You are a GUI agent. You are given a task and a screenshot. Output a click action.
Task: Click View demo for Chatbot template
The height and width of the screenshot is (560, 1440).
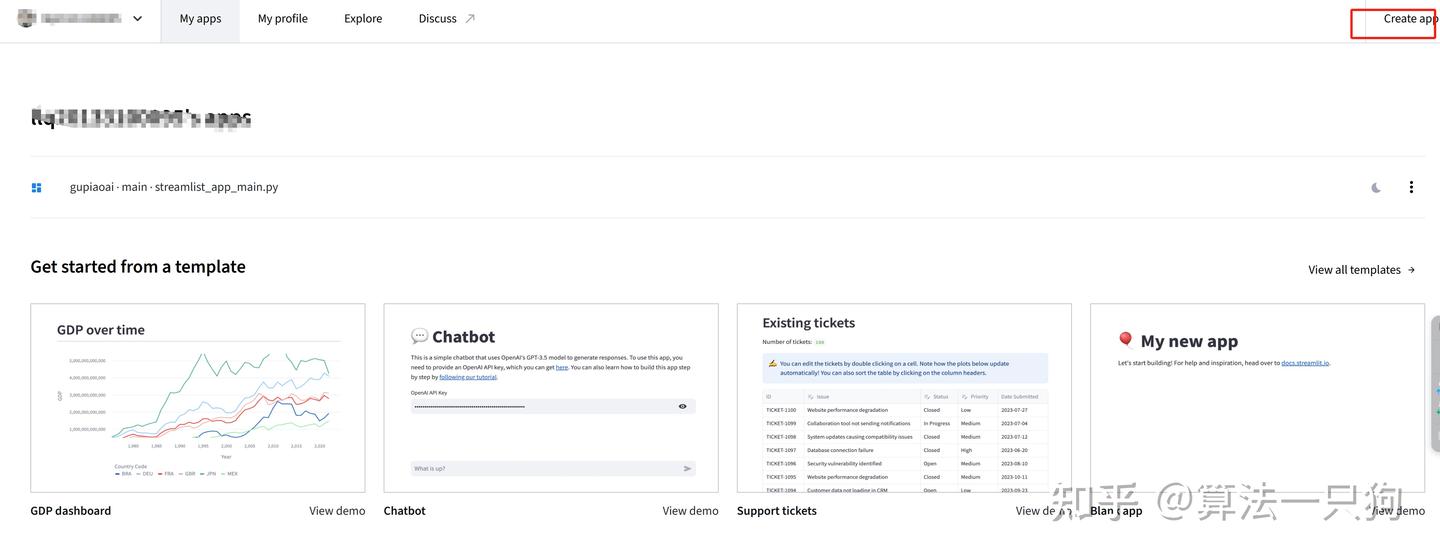(690, 511)
